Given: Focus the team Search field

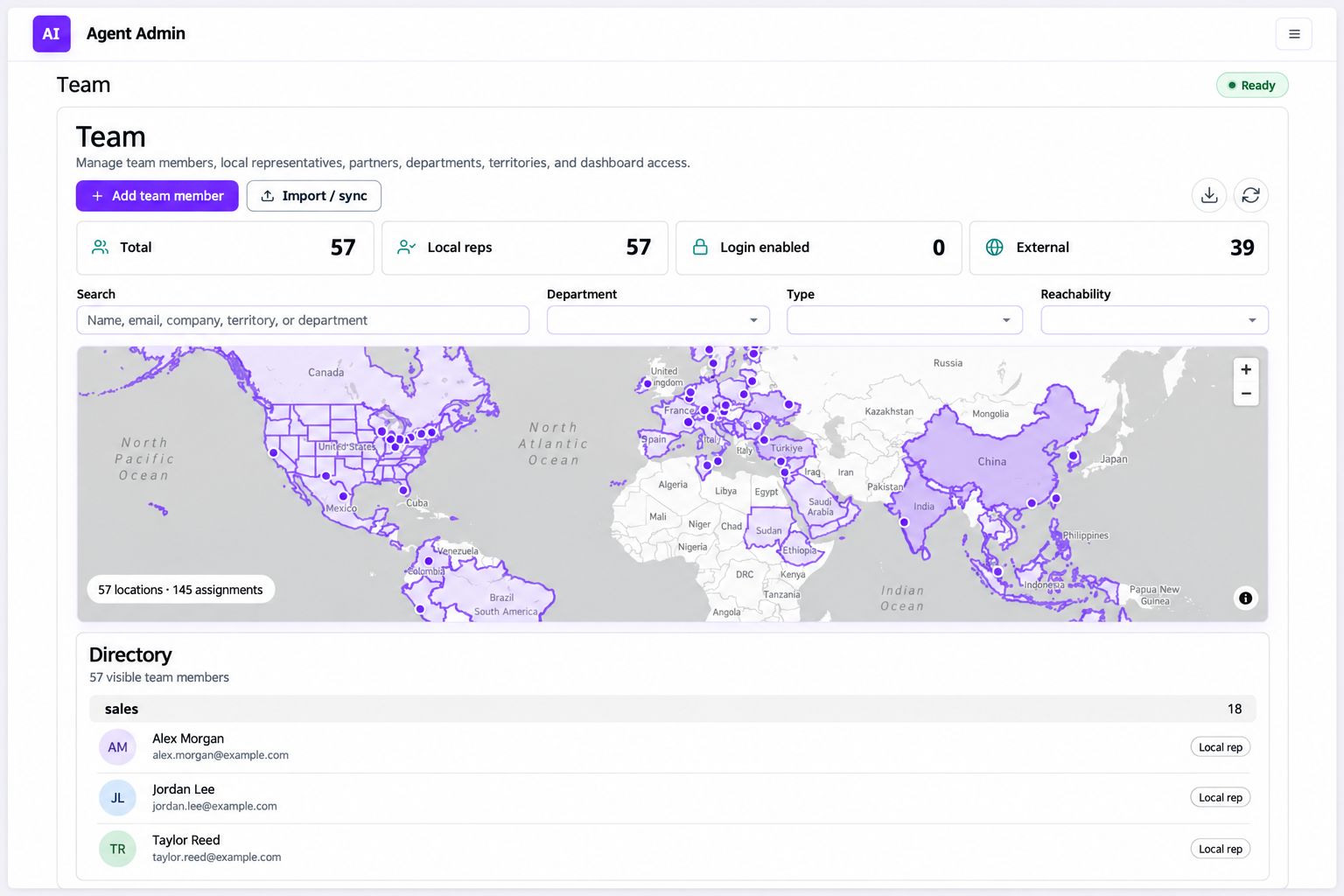Looking at the screenshot, I should [x=303, y=320].
